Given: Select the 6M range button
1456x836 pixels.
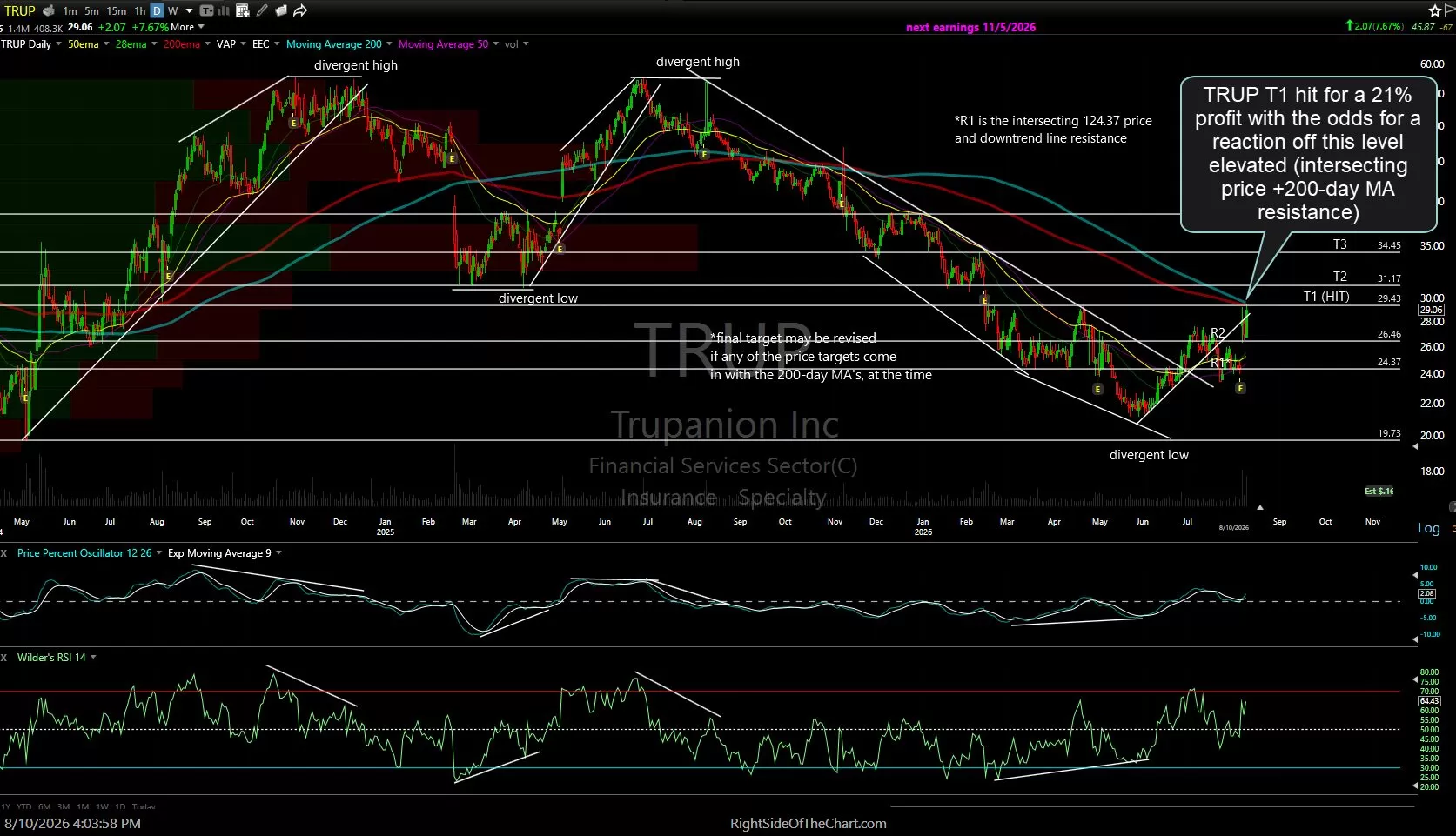Looking at the screenshot, I should [45, 807].
